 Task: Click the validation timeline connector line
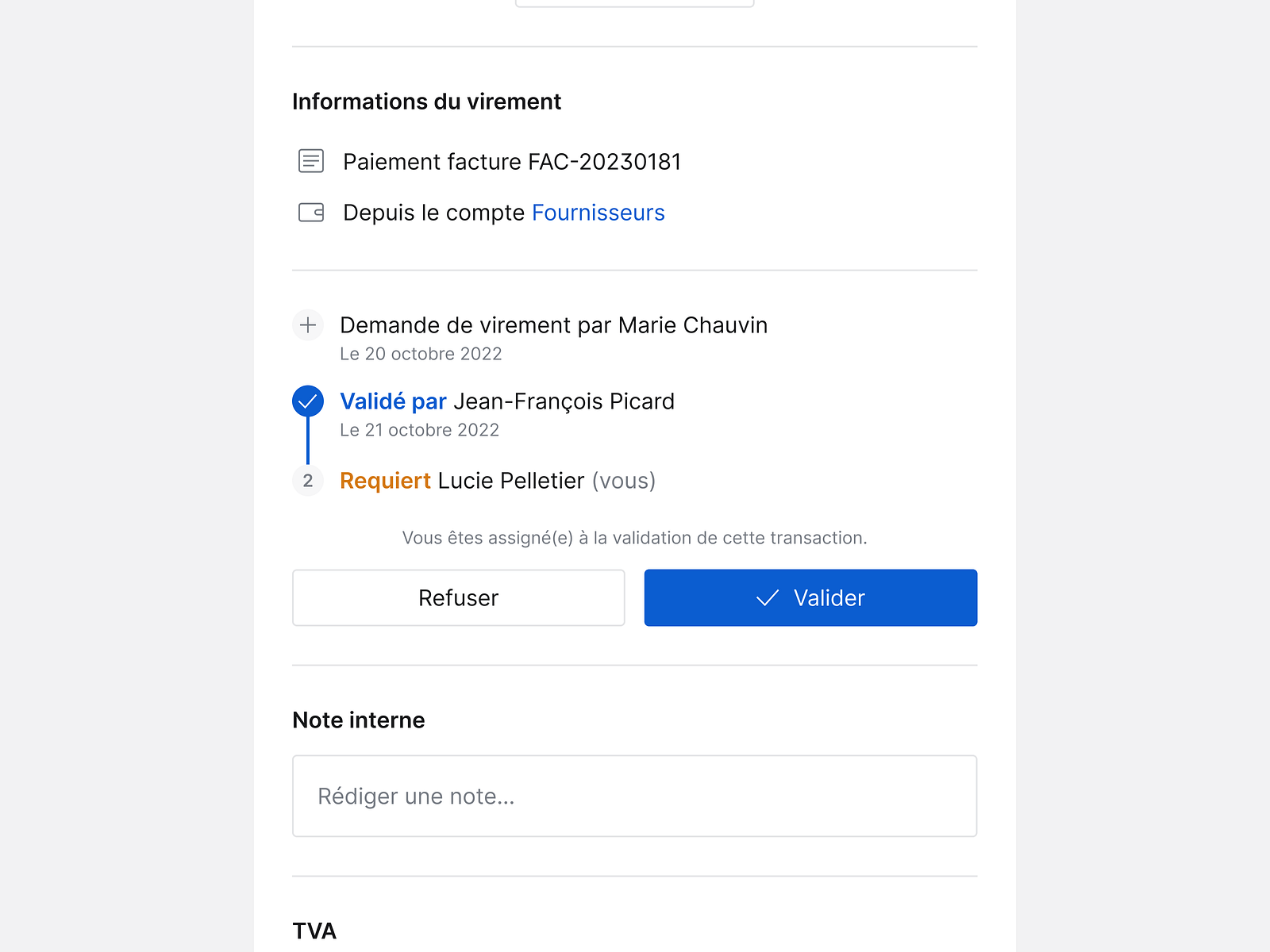pyautogui.click(x=308, y=441)
